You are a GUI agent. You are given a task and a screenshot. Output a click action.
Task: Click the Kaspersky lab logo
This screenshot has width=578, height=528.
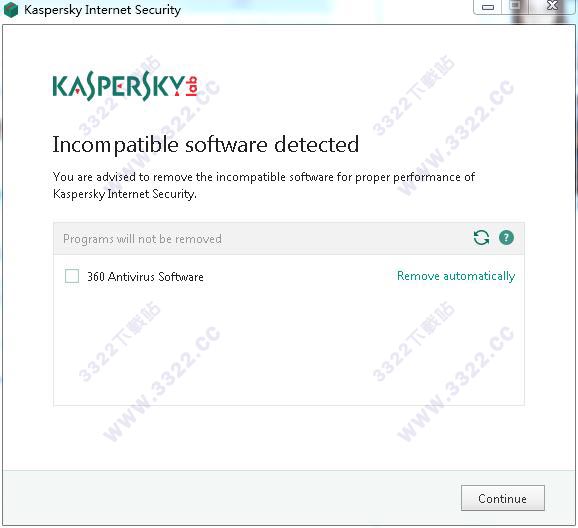pos(125,86)
